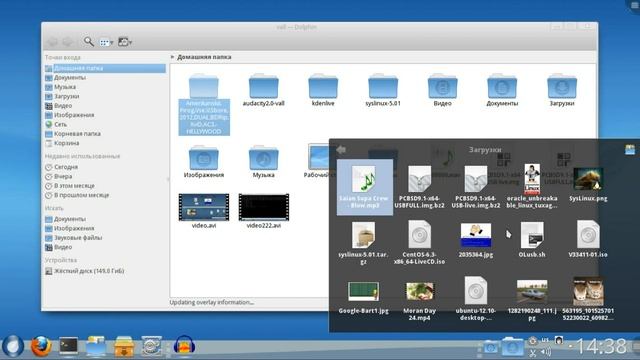Click the Forward arrow in Dolphin toolbar
Viewport: 640px width, 360px height.
68,42
